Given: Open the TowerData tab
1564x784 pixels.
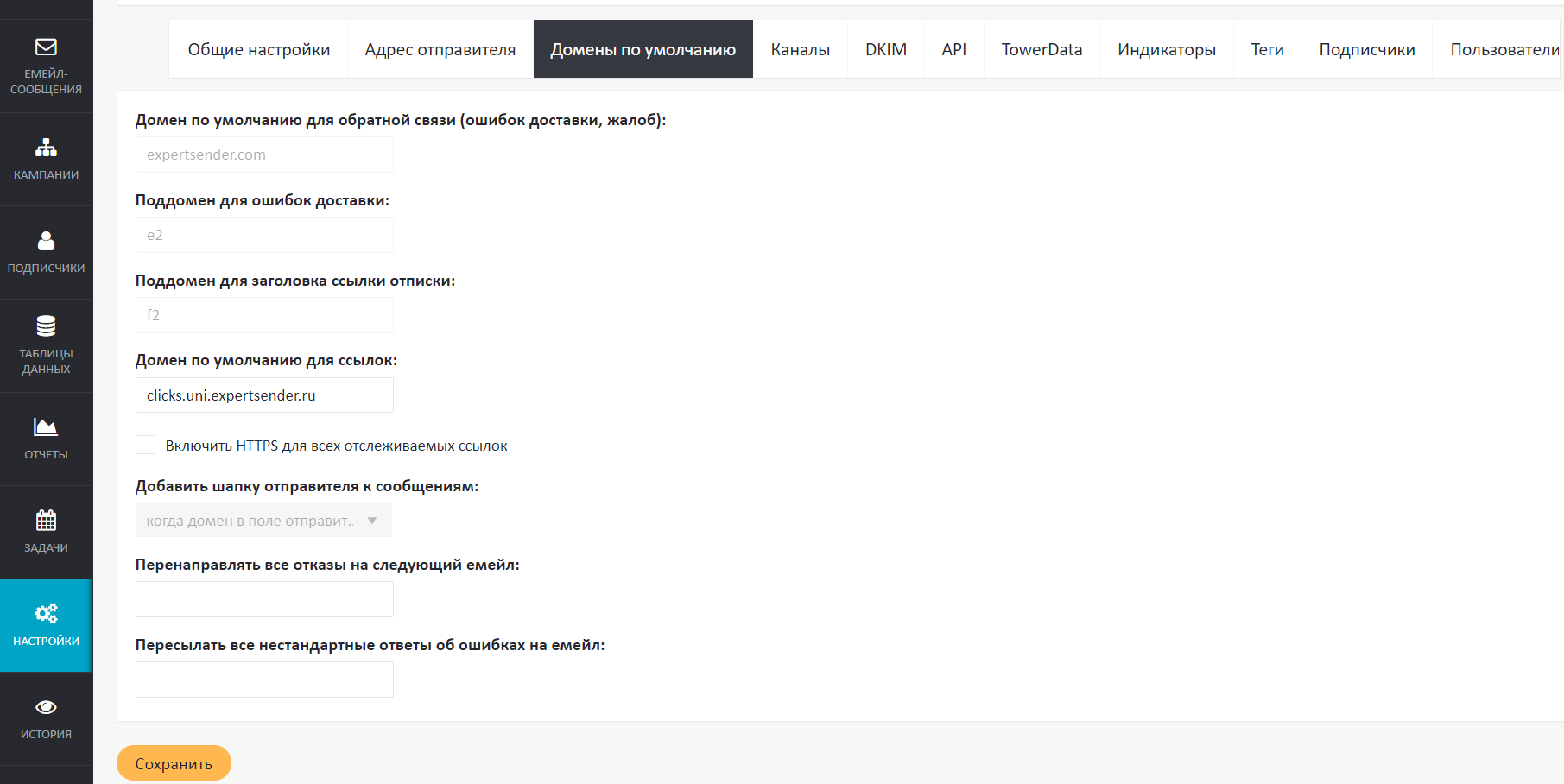Looking at the screenshot, I should 1042,49.
